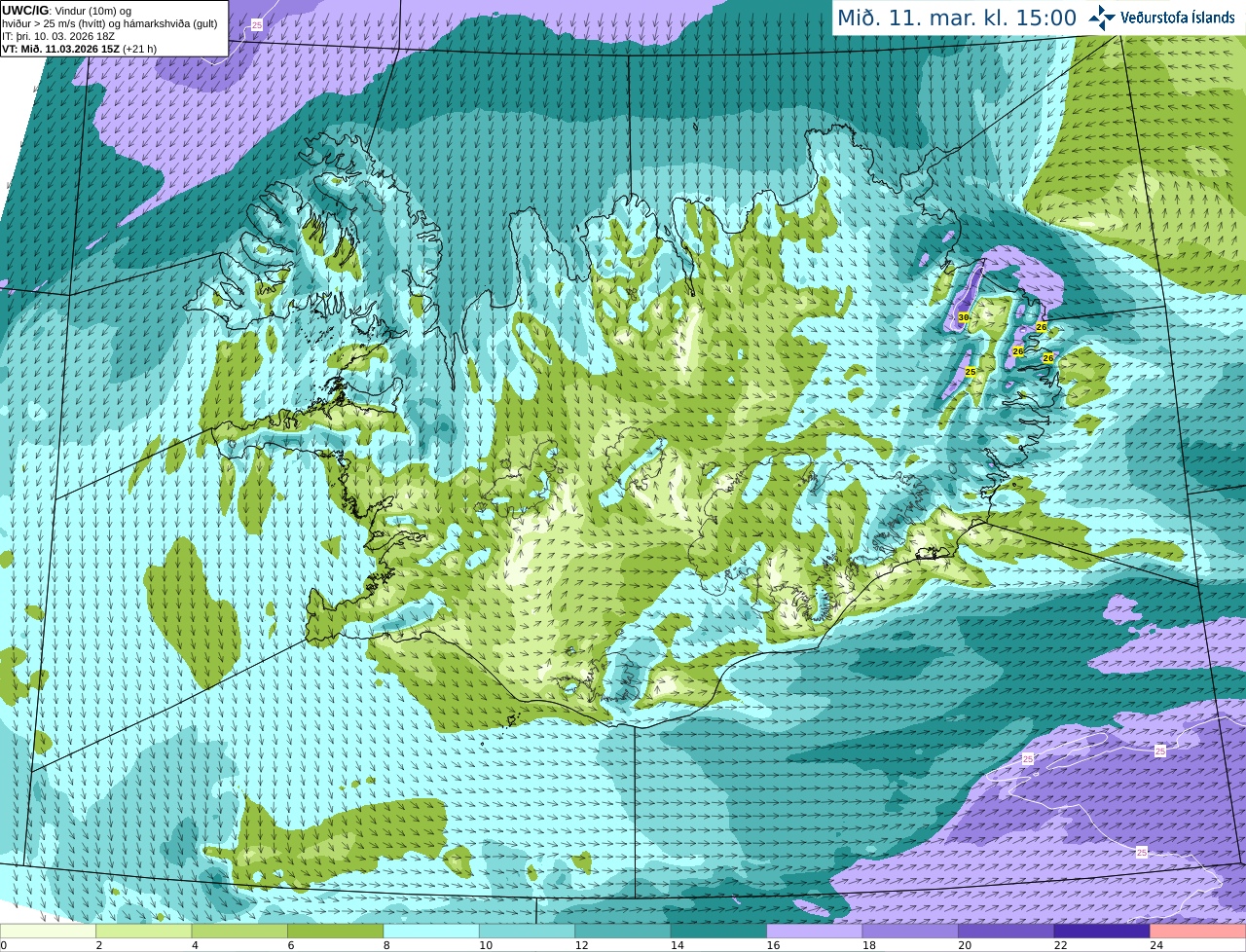Pick the dark teal 14–16 m/s legend swatch
1246x952 pixels.
tap(719, 932)
